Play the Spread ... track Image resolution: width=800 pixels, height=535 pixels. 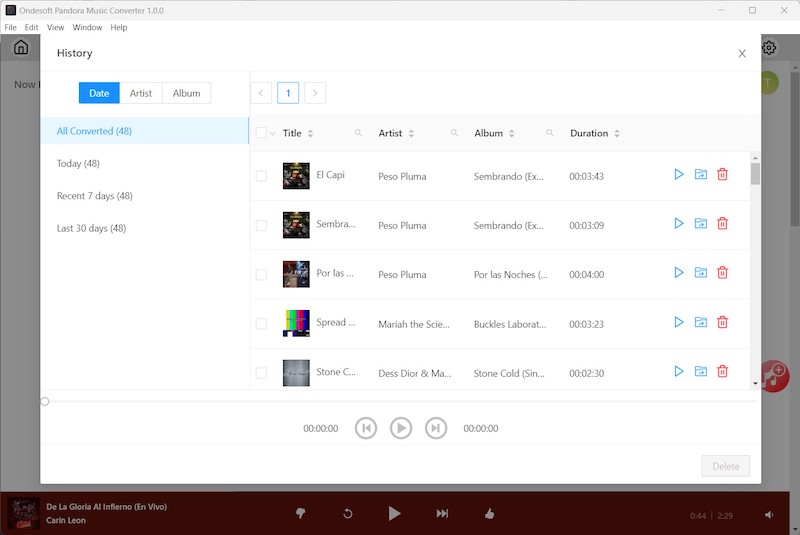679,322
